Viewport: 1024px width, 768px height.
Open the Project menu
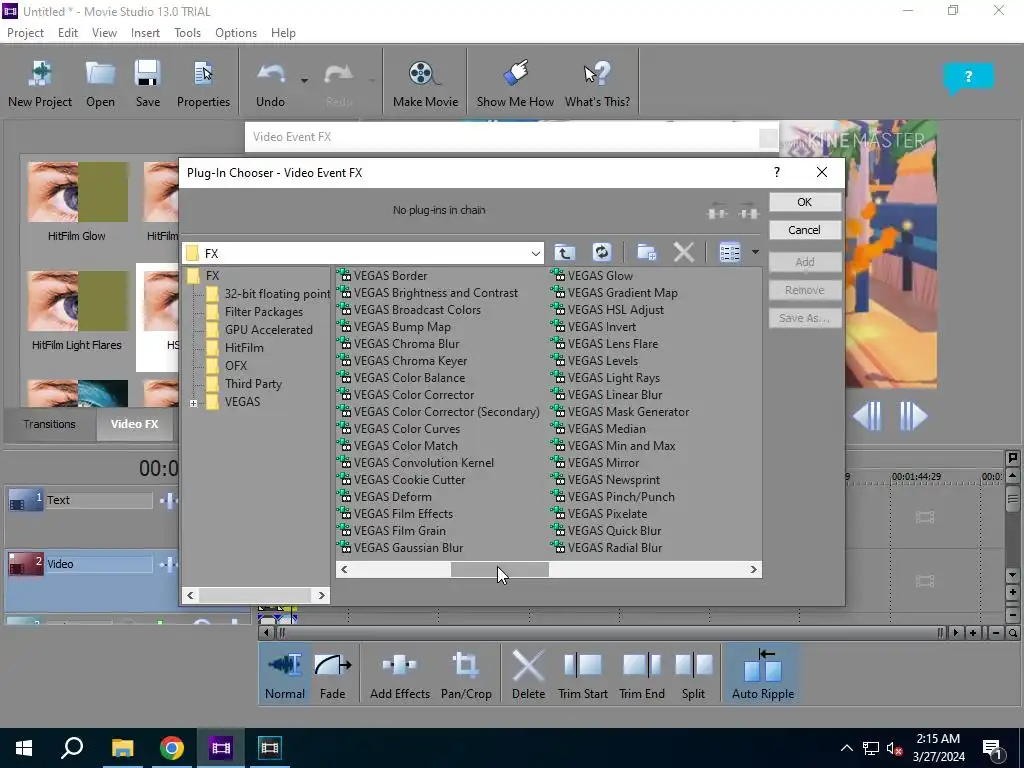[x=25, y=33]
